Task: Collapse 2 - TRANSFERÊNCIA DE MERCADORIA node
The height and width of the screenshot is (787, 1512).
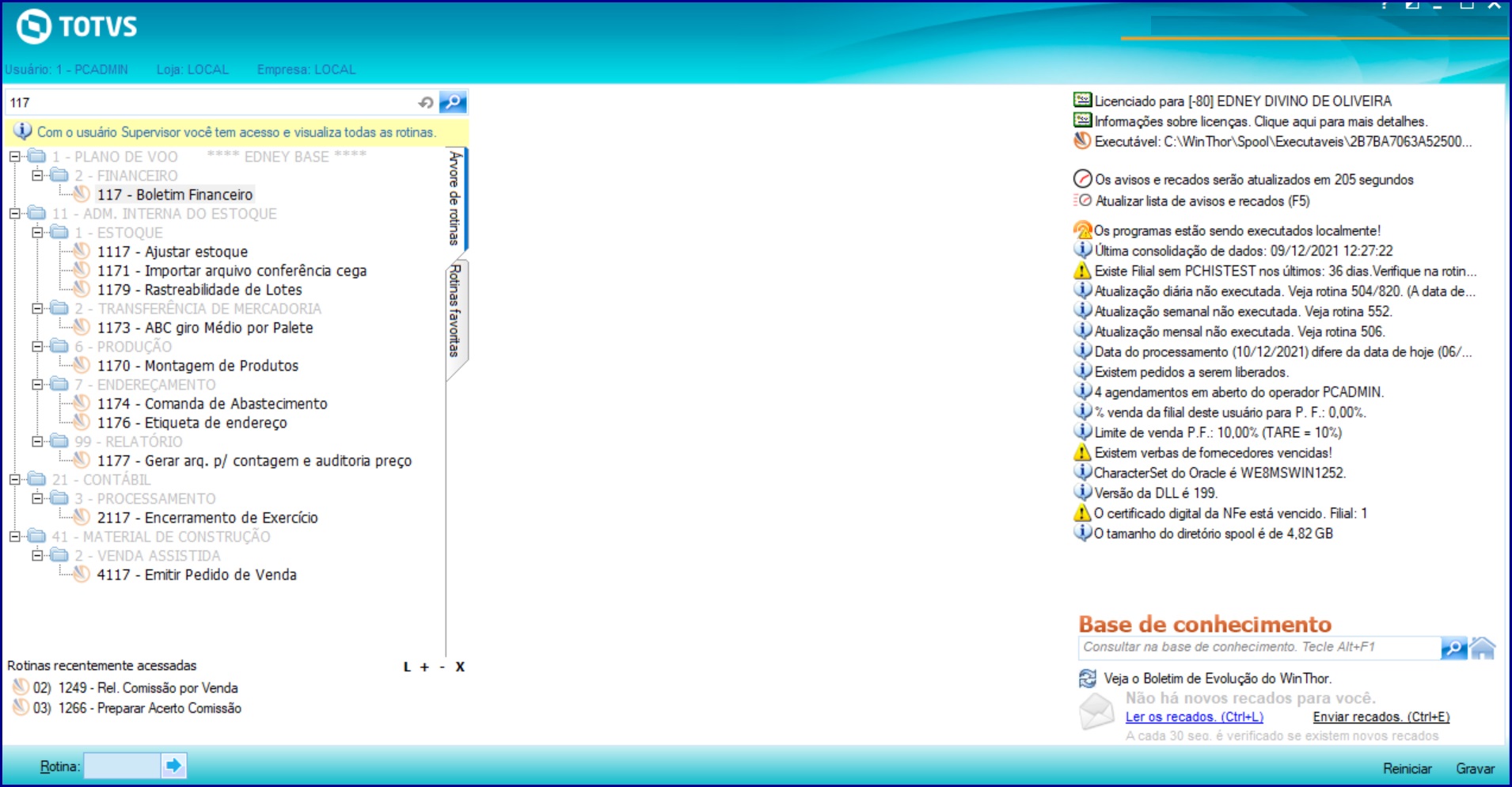Action: point(37,309)
